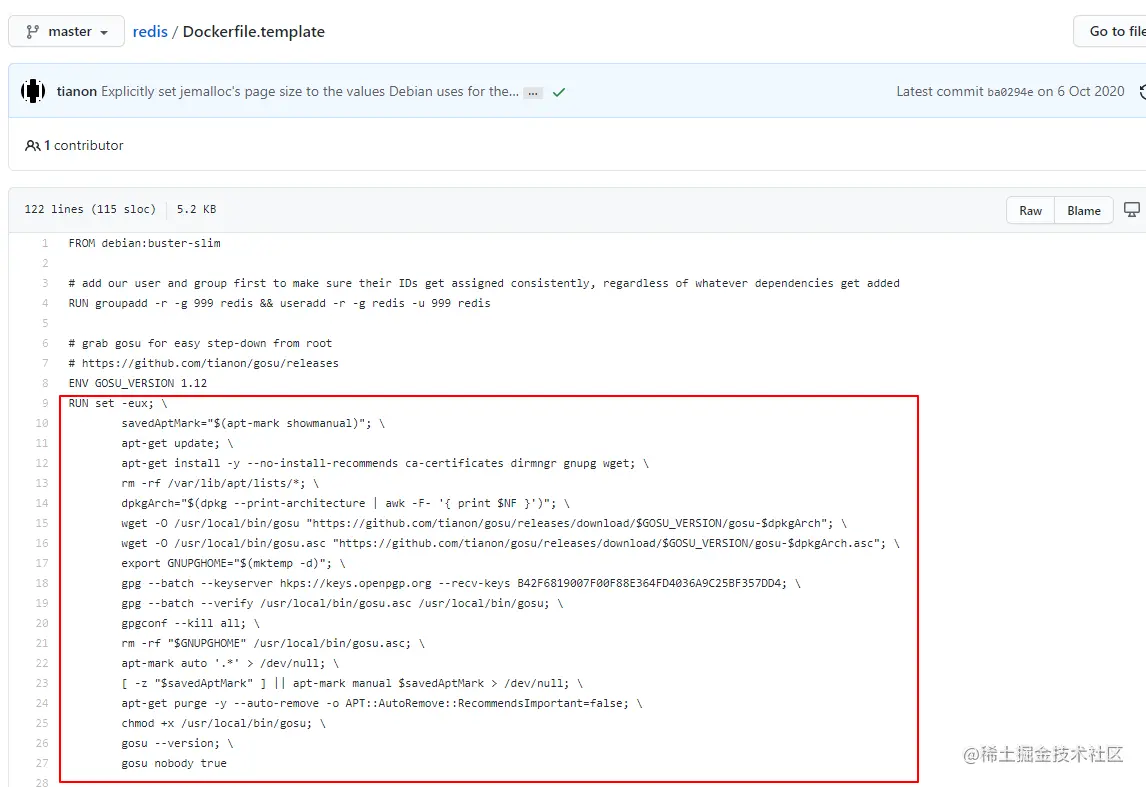Click the wget gosu.asc download line
1146x787 pixels.
[x=510, y=543]
